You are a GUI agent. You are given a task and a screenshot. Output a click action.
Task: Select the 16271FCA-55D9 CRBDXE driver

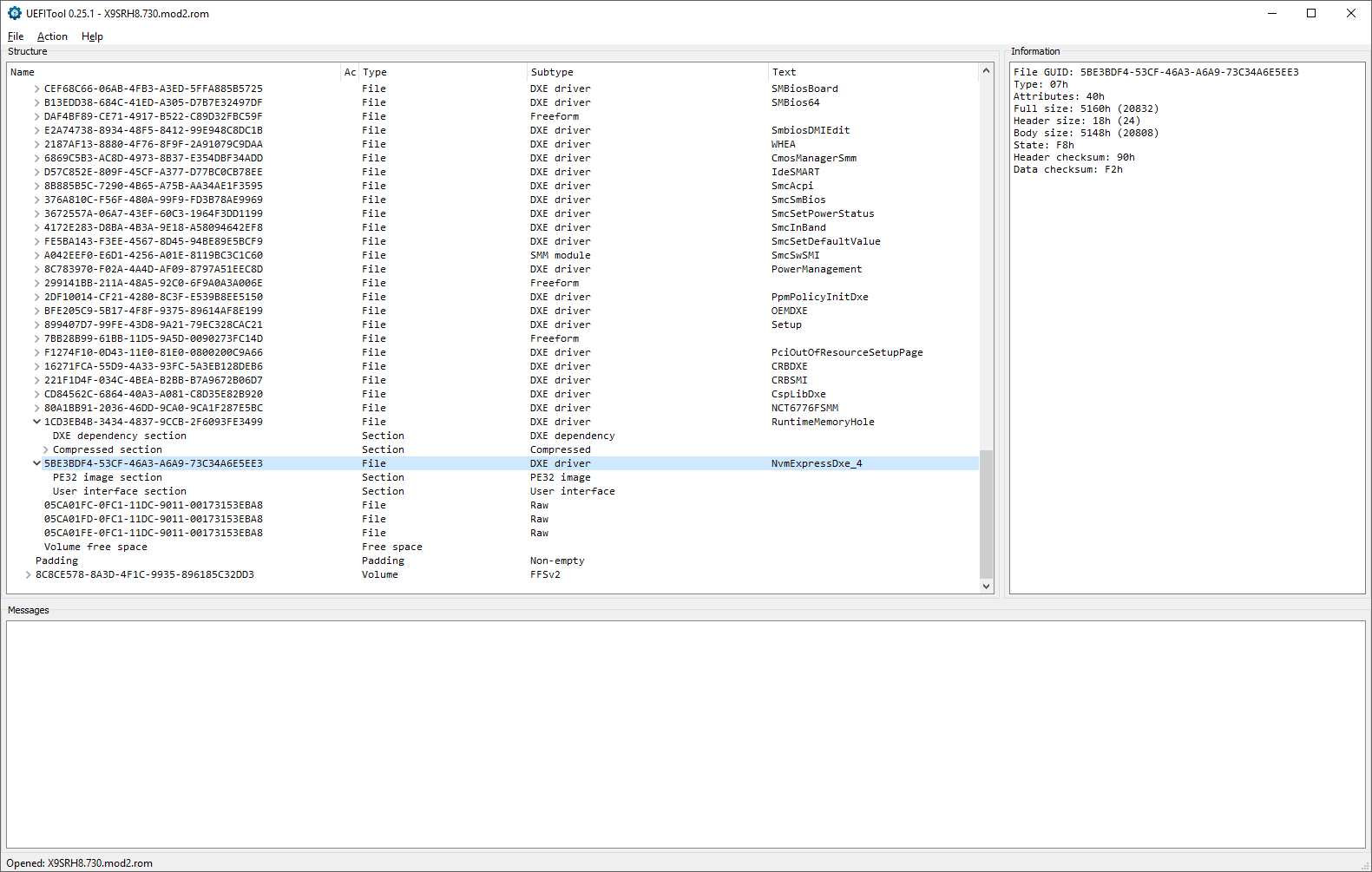493,366
